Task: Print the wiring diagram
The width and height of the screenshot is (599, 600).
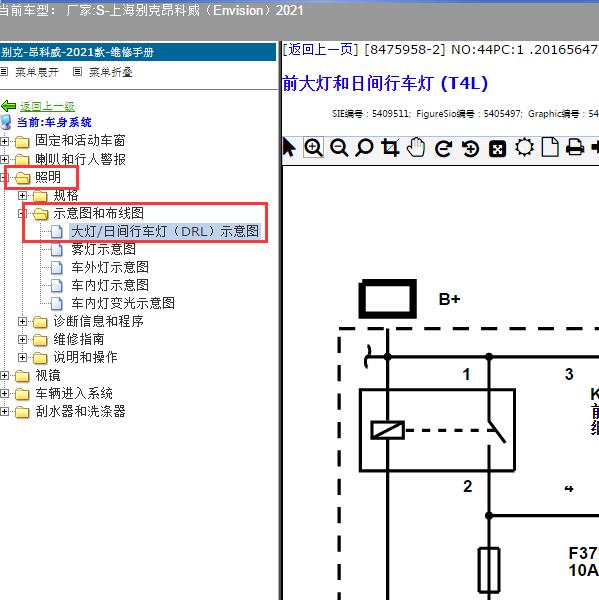Action: tap(575, 147)
